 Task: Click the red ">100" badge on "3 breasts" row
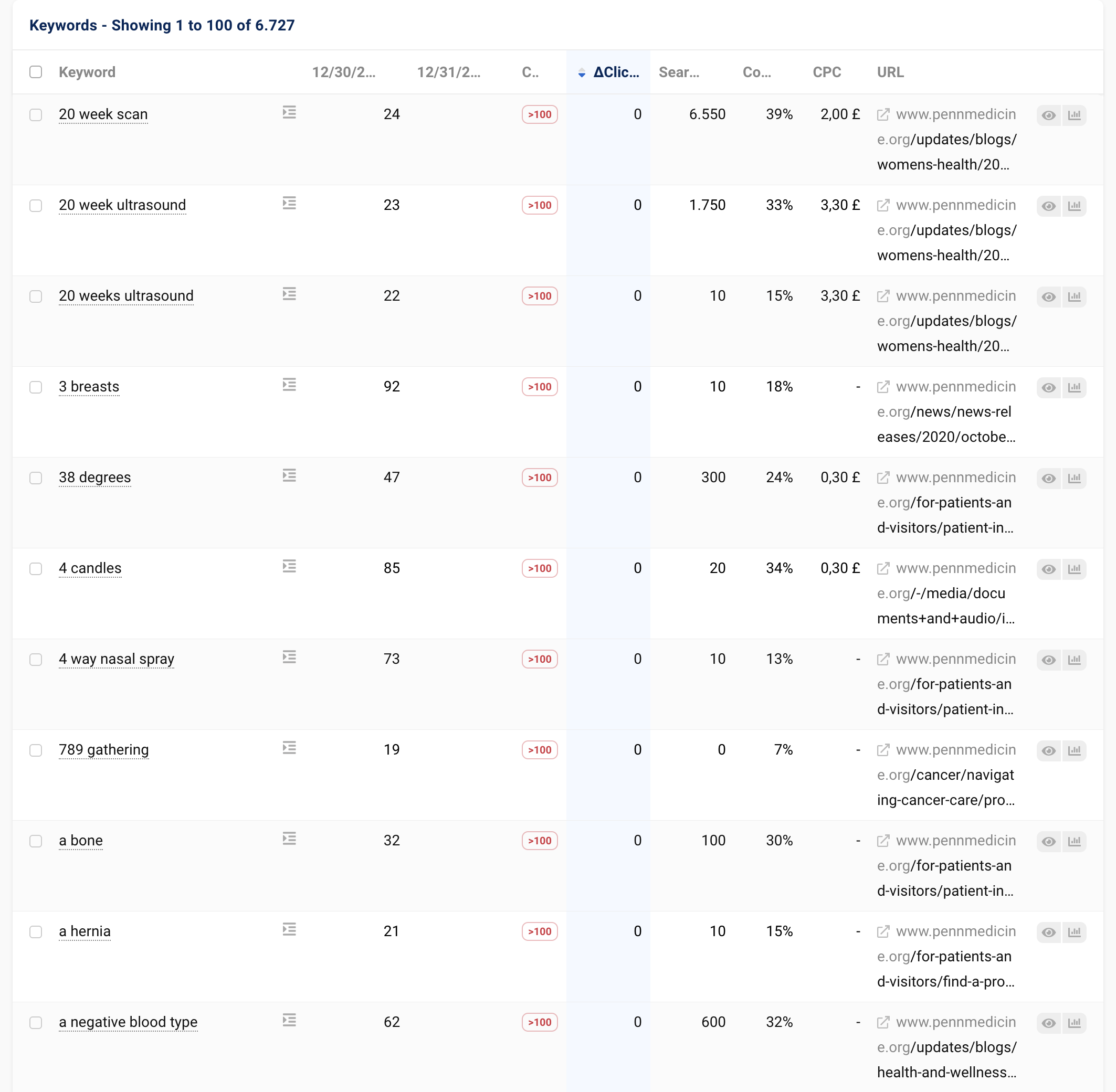click(539, 387)
